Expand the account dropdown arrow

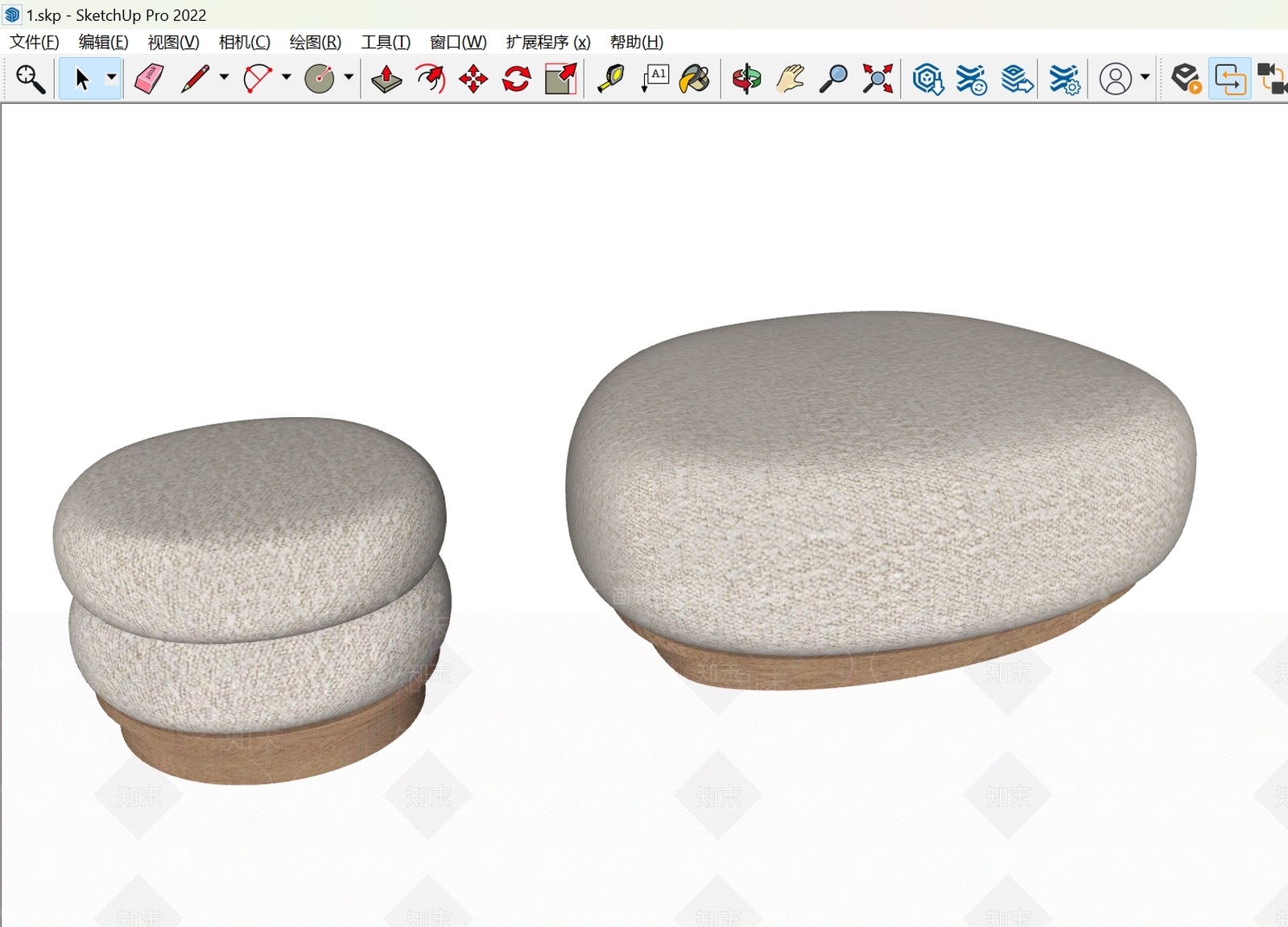click(1145, 78)
